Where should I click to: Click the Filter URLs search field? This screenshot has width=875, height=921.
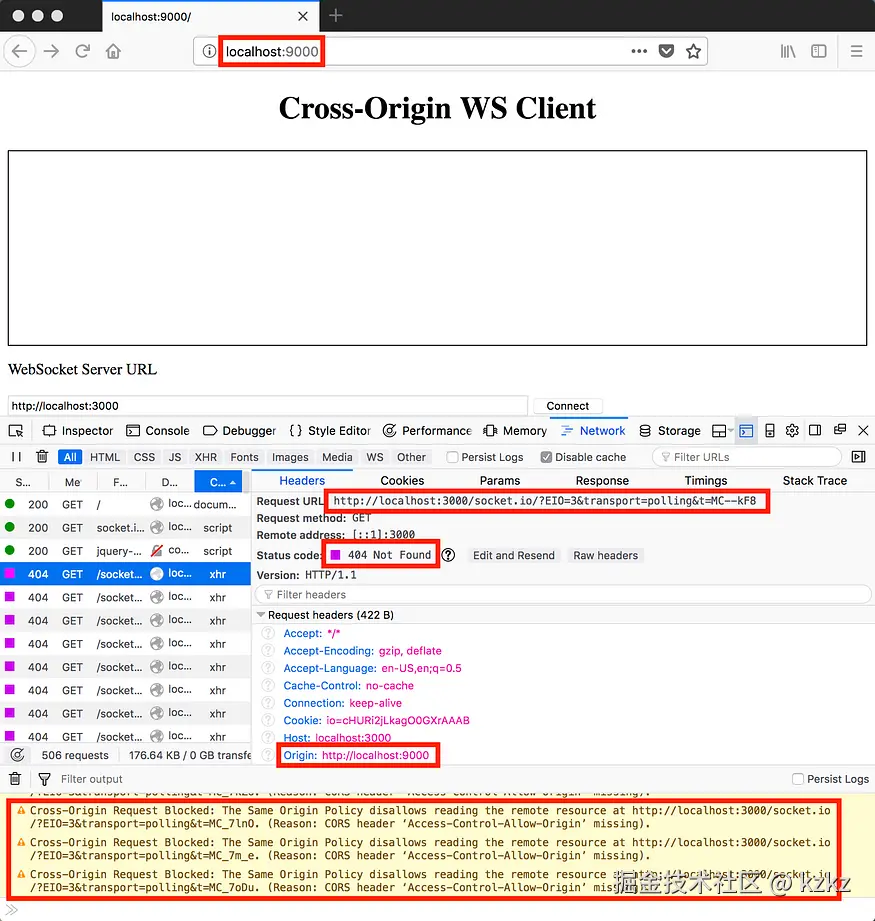tap(746, 457)
